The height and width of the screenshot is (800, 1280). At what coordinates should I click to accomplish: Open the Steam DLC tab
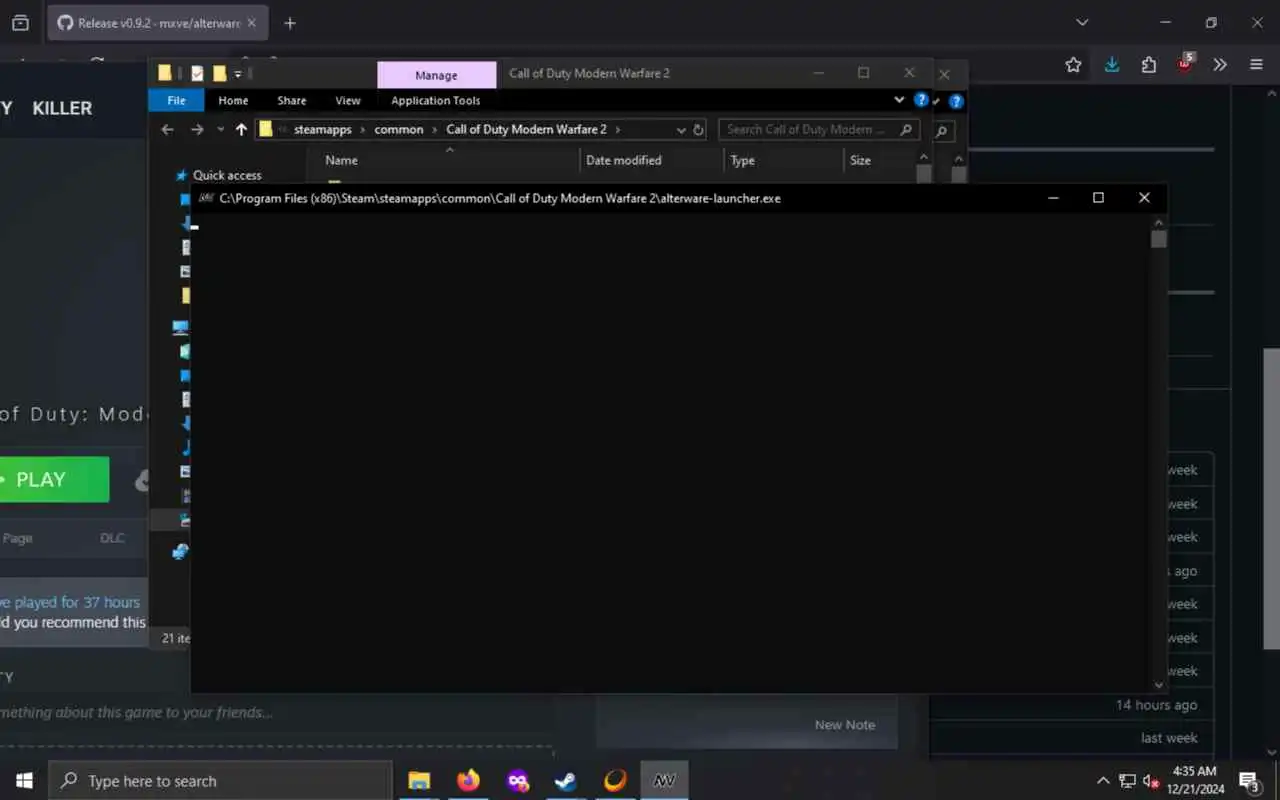112,538
